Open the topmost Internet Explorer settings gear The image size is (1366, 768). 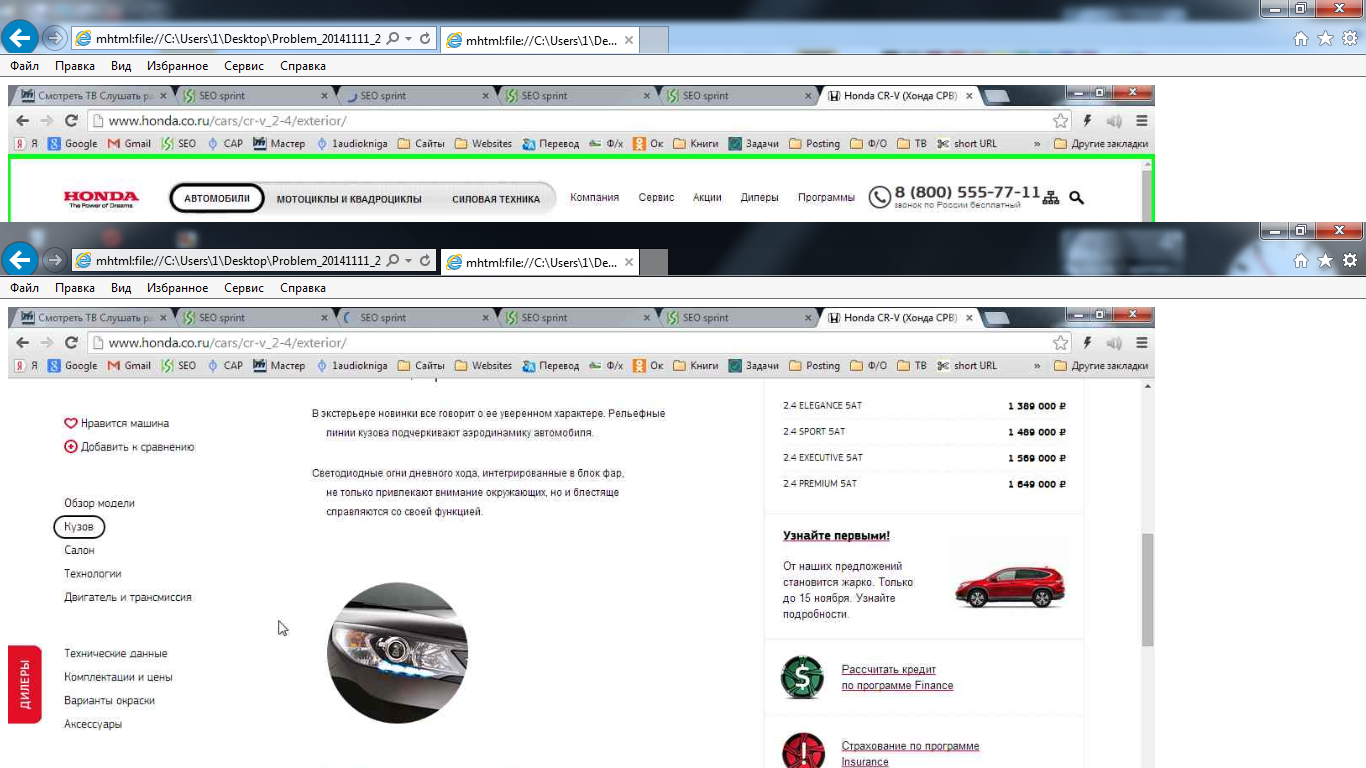(1350, 39)
